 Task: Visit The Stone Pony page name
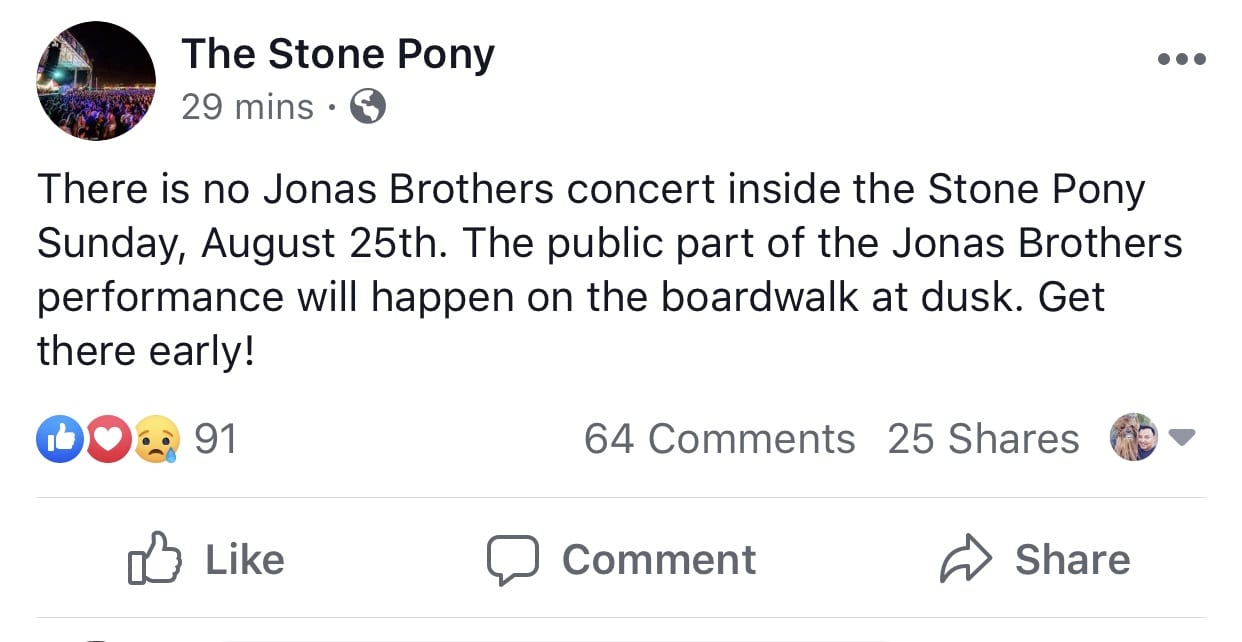(x=338, y=55)
